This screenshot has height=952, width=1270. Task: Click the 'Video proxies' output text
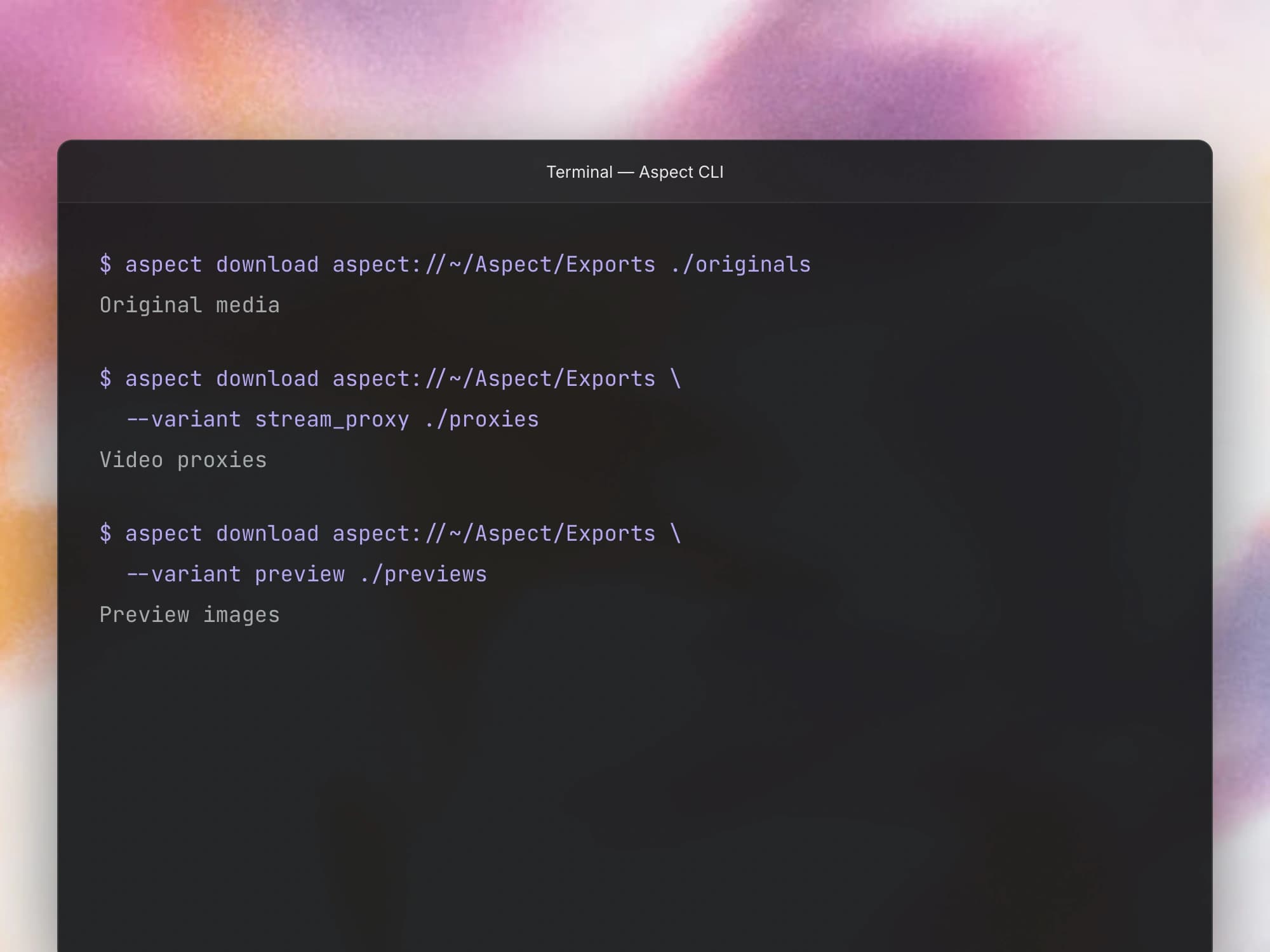pyautogui.click(x=184, y=460)
